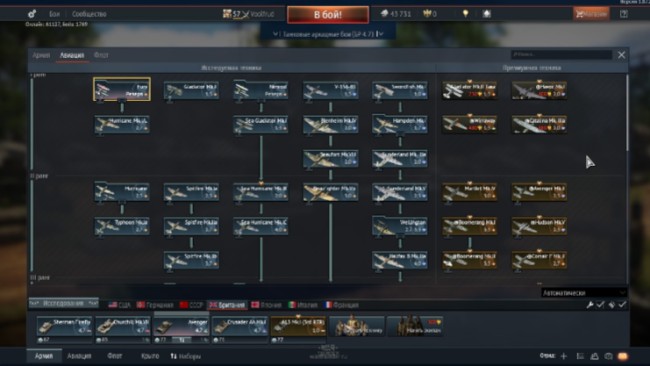Select the СССР nation tab
The height and width of the screenshot is (366, 650).
192,305
